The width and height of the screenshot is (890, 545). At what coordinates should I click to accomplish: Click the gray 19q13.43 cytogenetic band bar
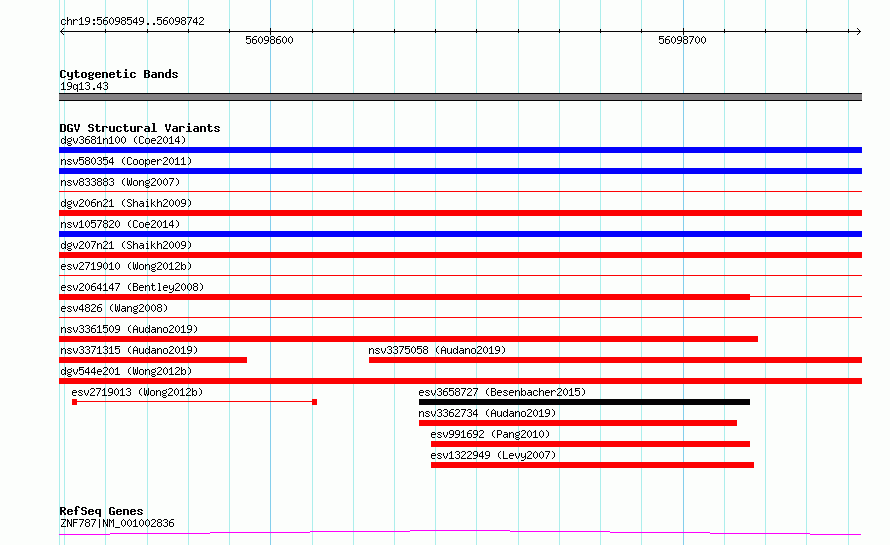(460, 97)
